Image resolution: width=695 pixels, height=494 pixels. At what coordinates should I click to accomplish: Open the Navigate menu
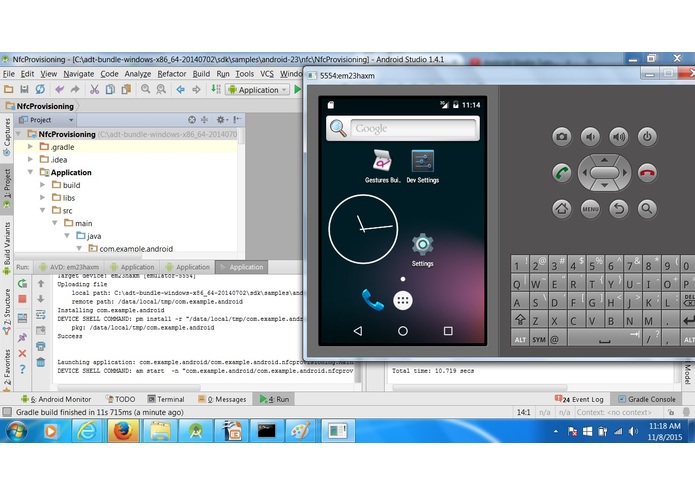point(78,74)
